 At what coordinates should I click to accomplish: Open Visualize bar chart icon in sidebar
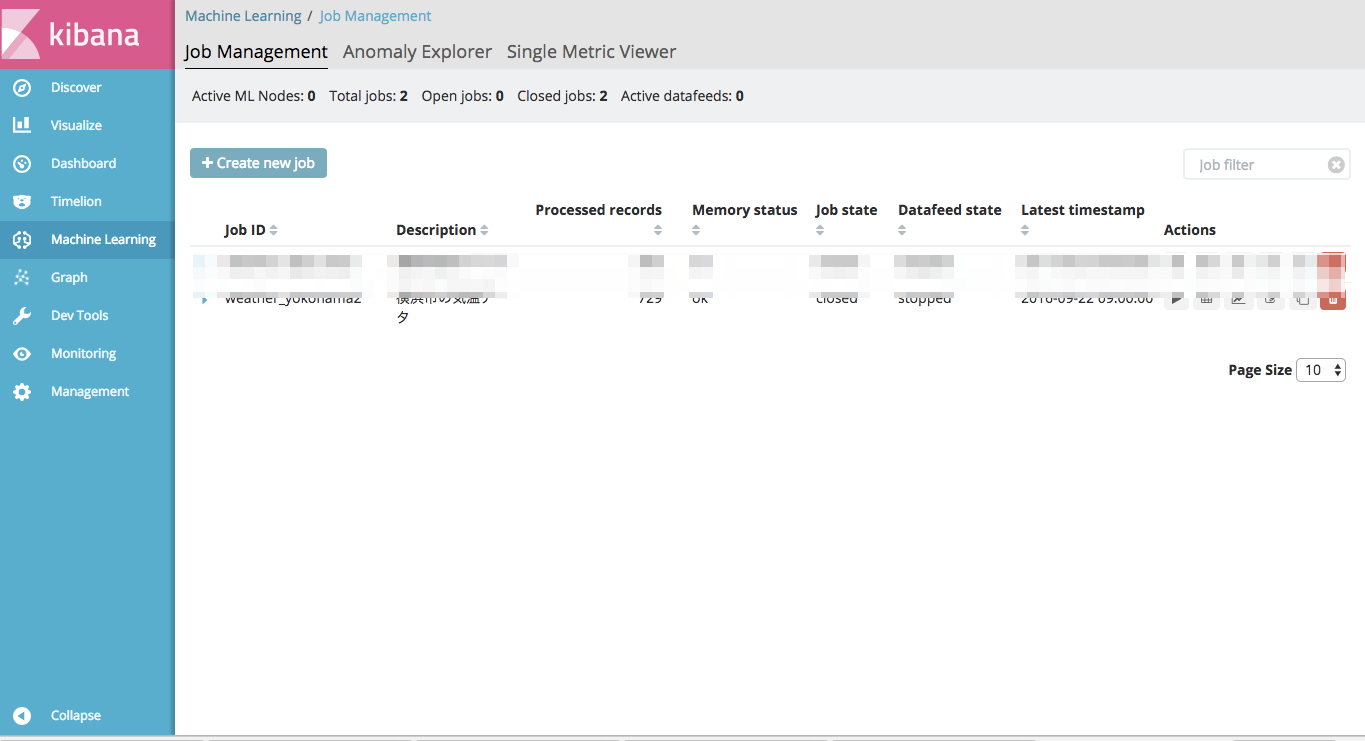click(22, 126)
